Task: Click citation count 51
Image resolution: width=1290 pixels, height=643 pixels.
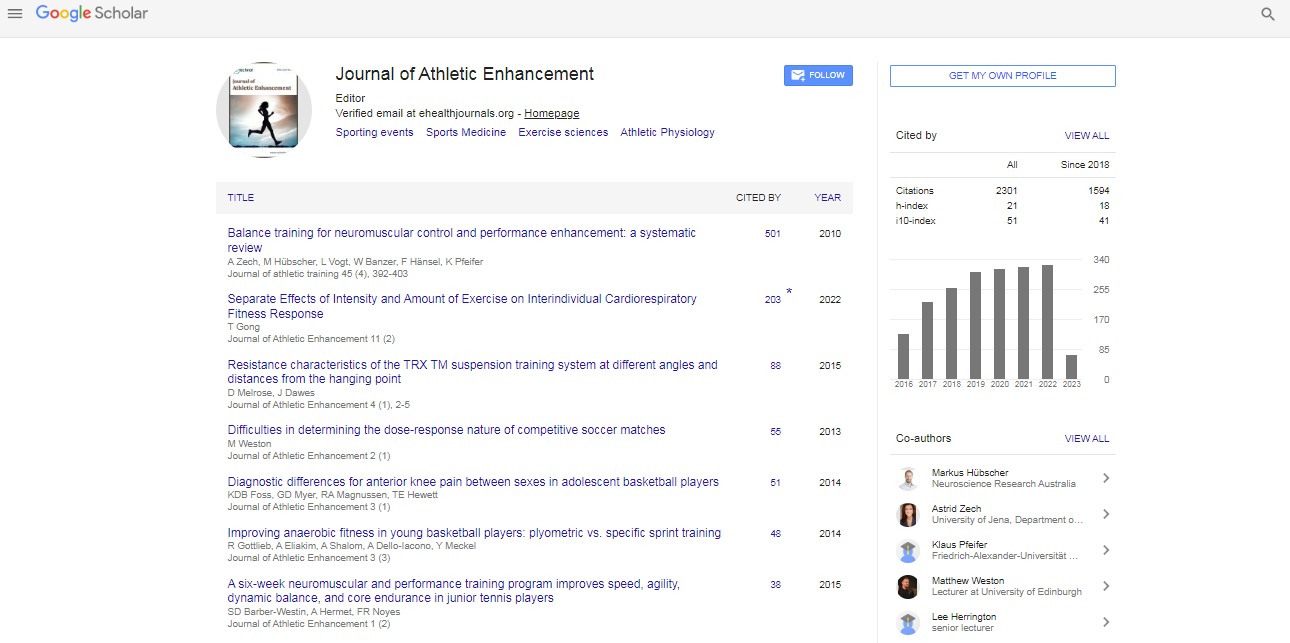Action: pyautogui.click(x=775, y=483)
